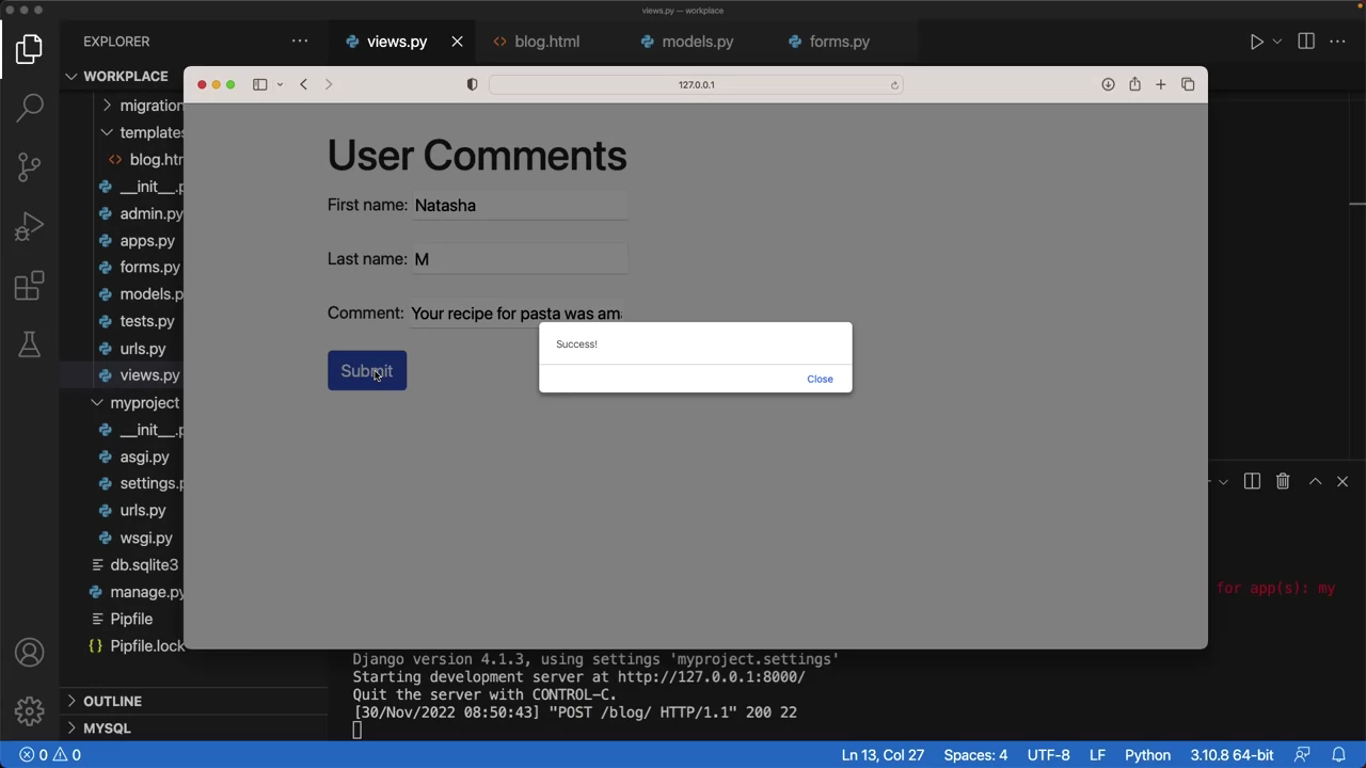
Task: Click the Submit button
Action: point(367,371)
